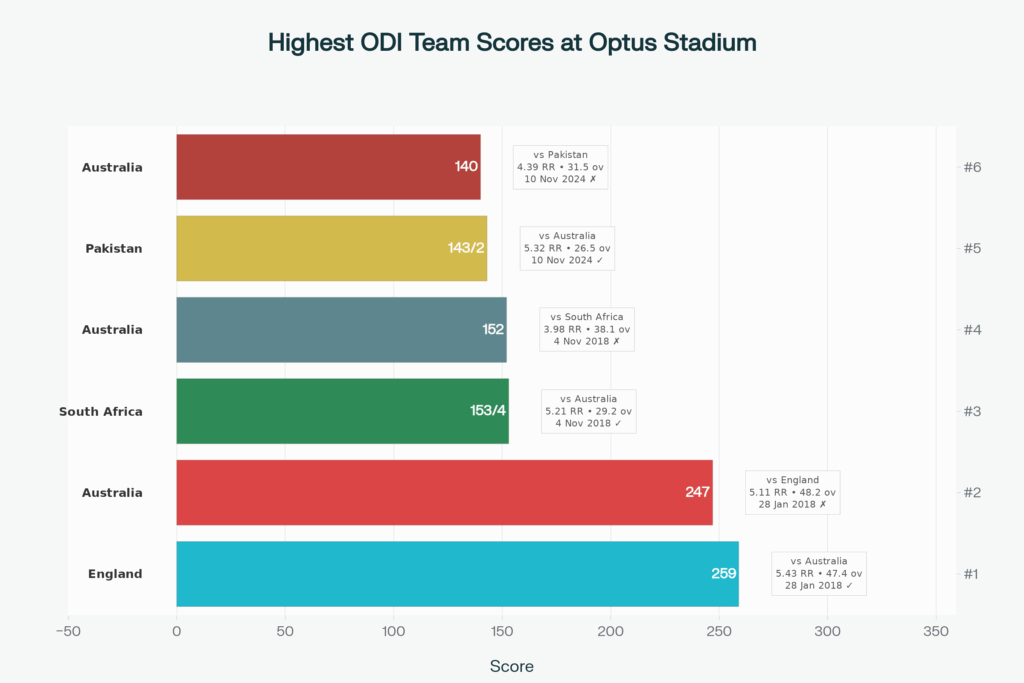Viewport: 1024px width, 683px height.
Task: Click Pakistan's yellow bar
Action: [331, 248]
